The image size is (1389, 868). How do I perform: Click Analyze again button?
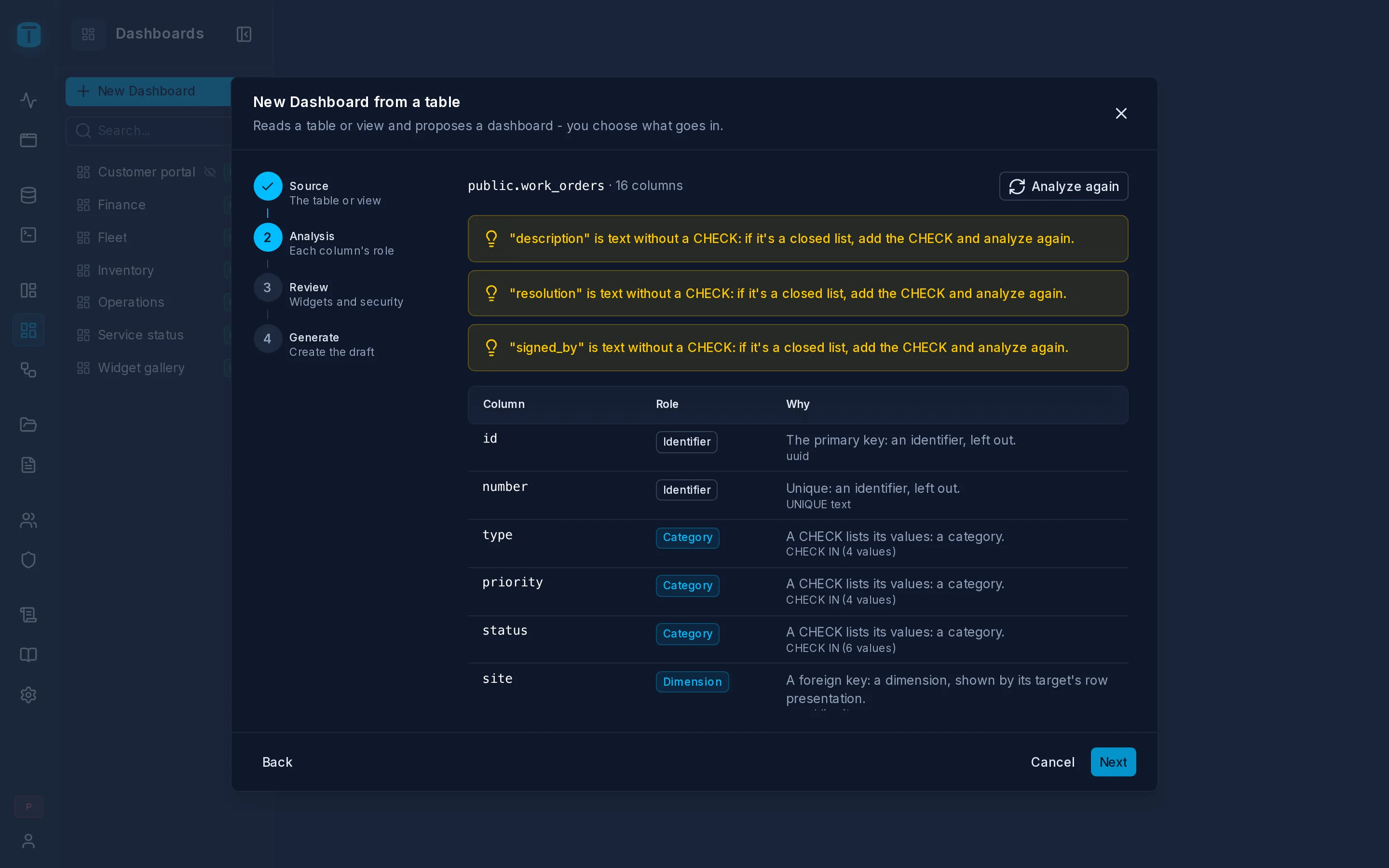(1063, 187)
